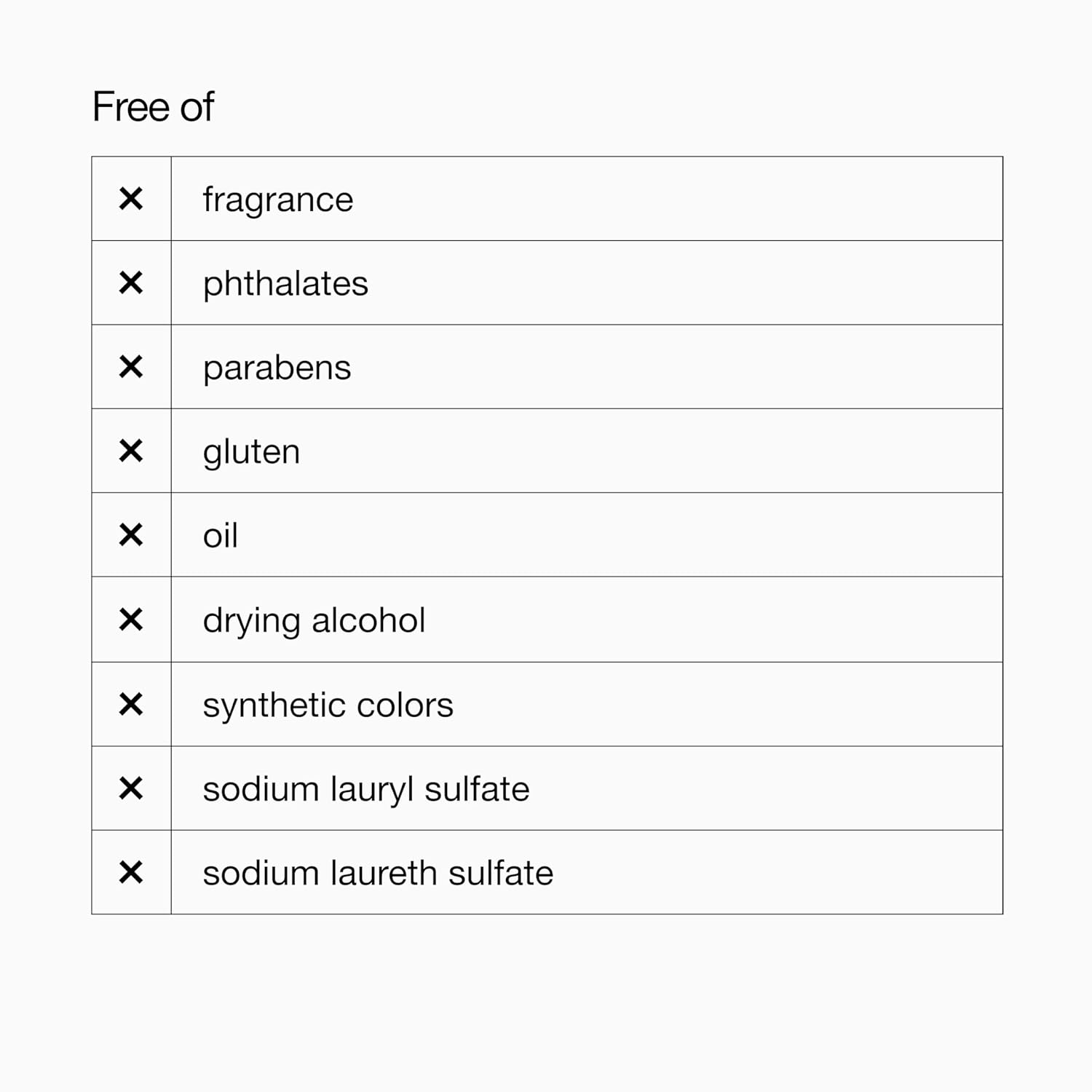Click the phthalates text label
The image size is (1092, 1092).
click(x=285, y=284)
